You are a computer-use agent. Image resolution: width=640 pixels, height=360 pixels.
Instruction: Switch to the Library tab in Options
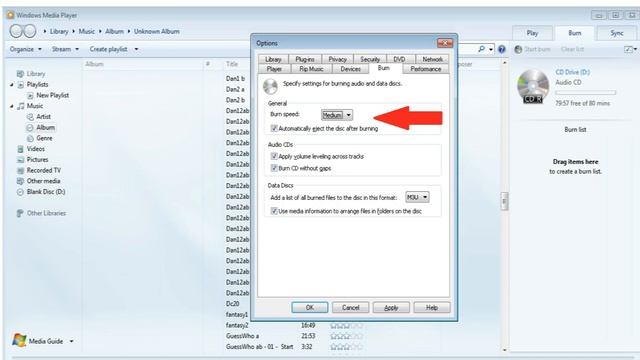coord(273,59)
